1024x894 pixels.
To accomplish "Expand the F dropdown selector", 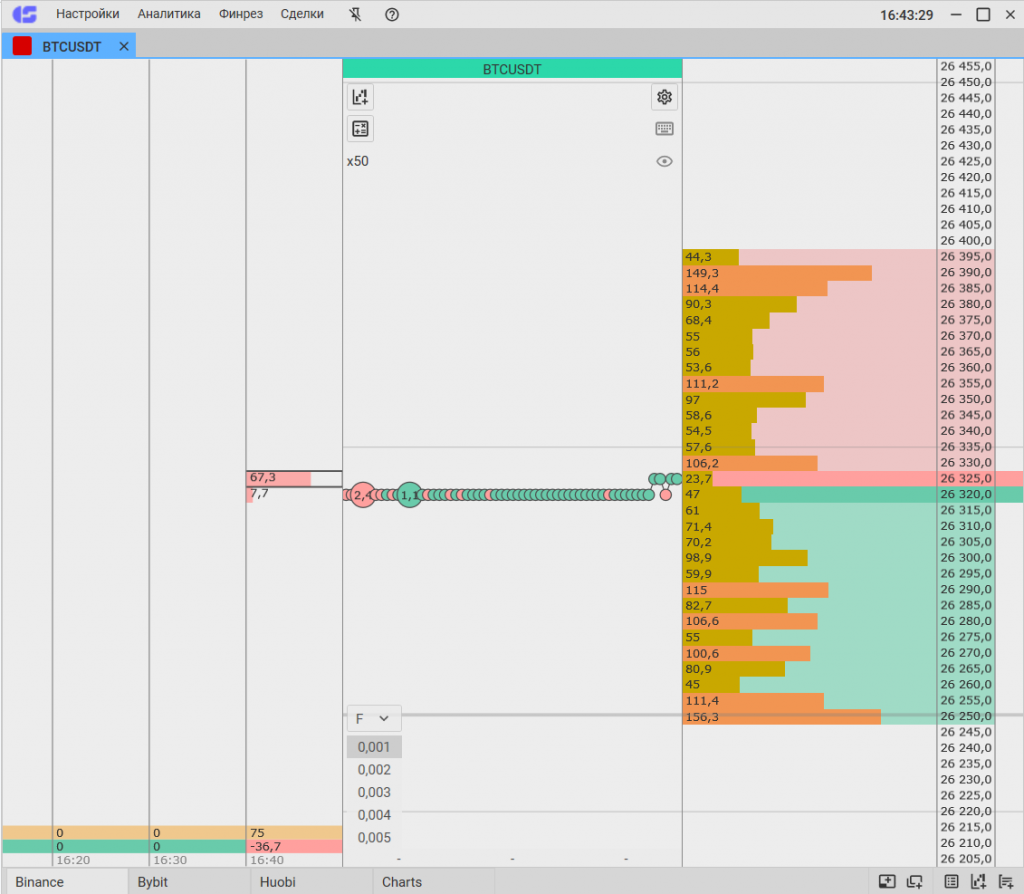I will pyautogui.click(x=374, y=718).
